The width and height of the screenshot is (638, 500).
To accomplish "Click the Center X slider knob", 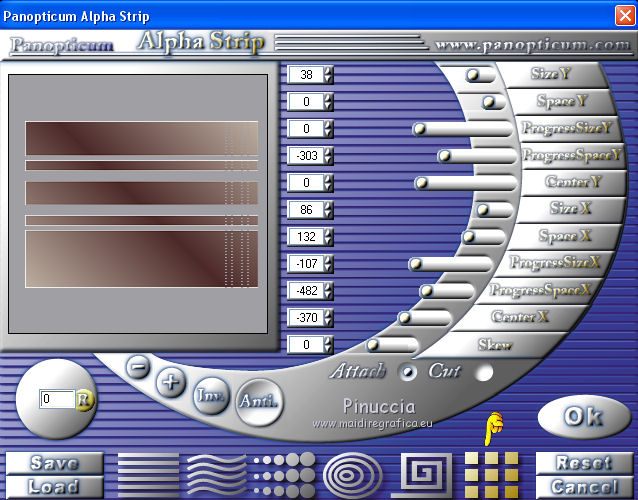I will pos(404,317).
